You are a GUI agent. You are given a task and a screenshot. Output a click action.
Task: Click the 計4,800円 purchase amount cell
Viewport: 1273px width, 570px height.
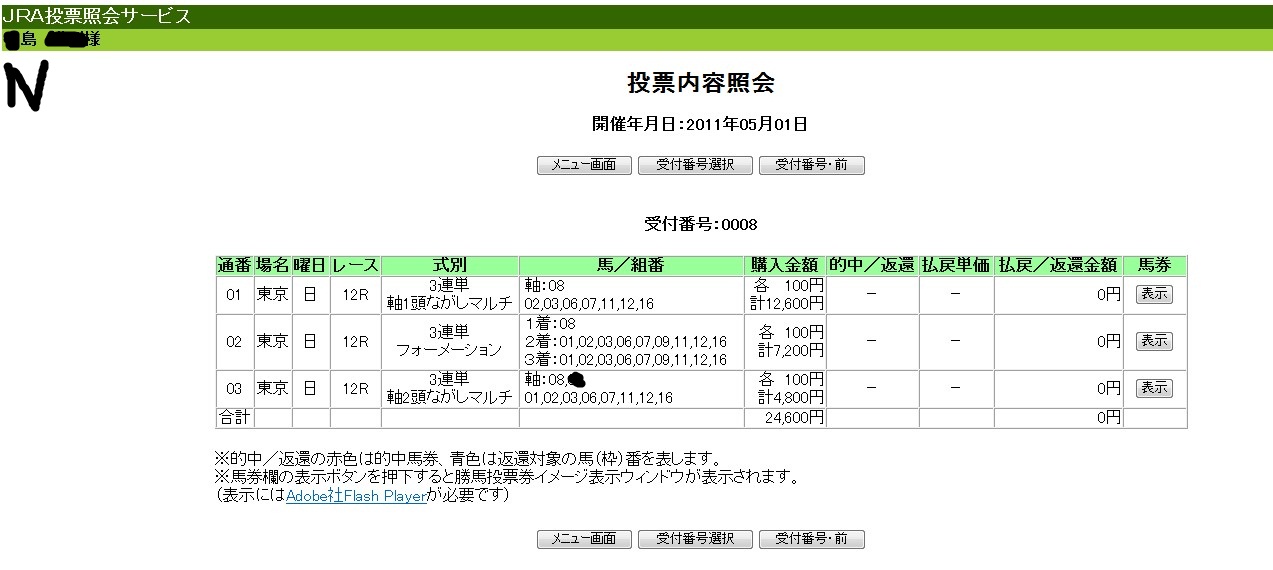(785, 389)
